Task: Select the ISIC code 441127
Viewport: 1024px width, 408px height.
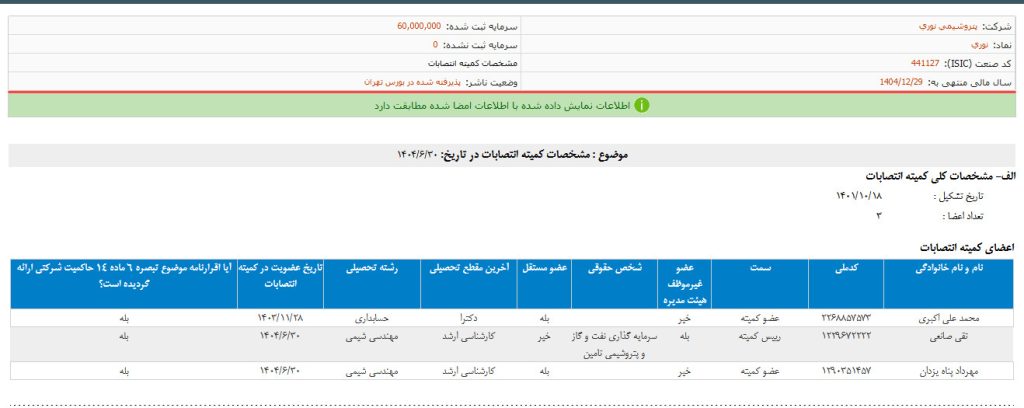Action: click(x=926, y=62)
